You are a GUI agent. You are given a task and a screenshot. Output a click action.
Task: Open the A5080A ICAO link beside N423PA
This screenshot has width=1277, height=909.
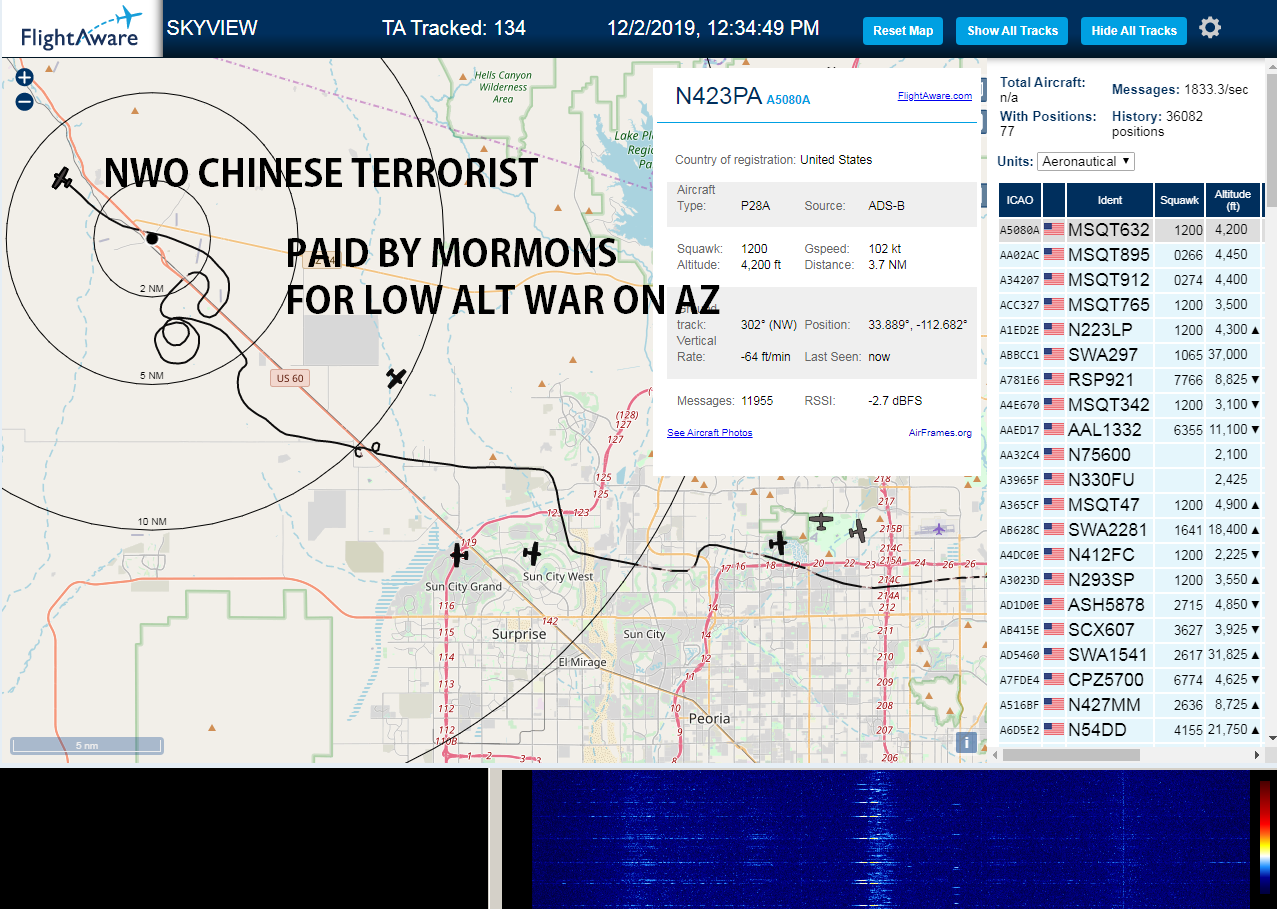[x=788, y=99]
